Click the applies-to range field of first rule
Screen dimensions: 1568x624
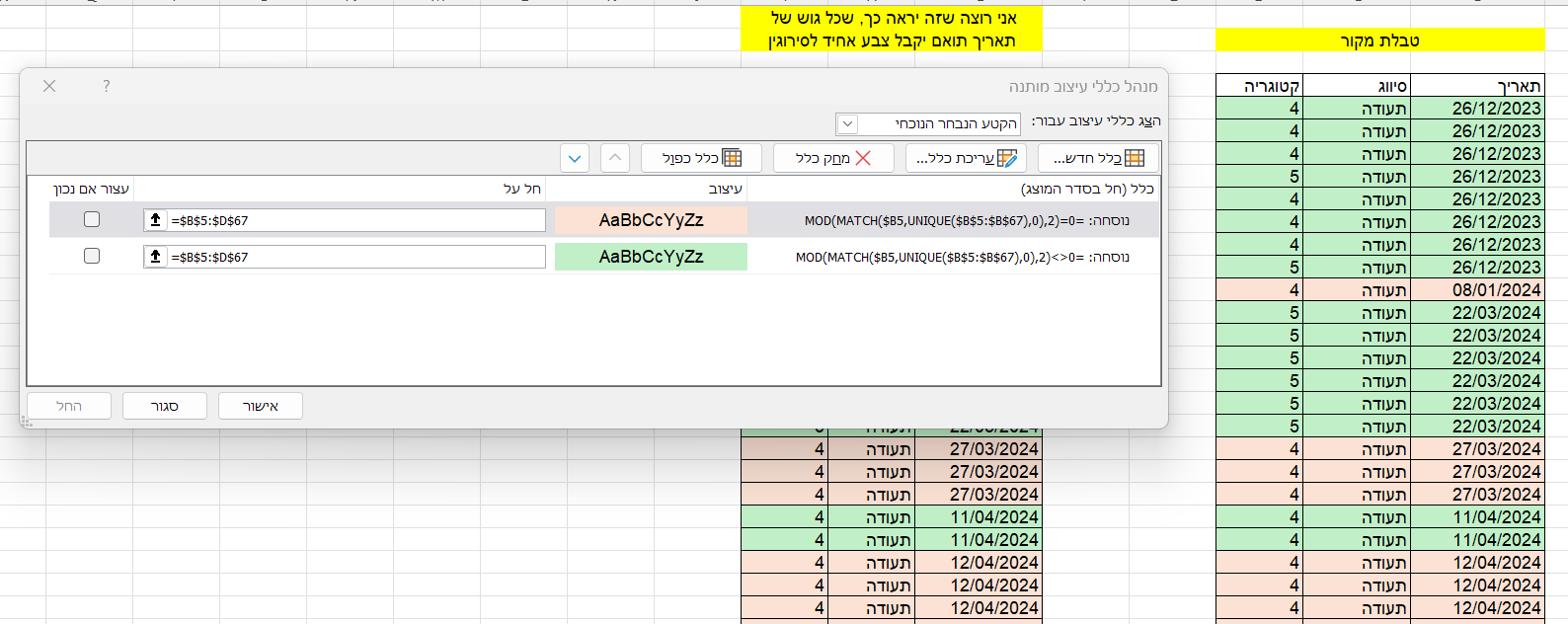pyautogui.click(x=345, y=220)
